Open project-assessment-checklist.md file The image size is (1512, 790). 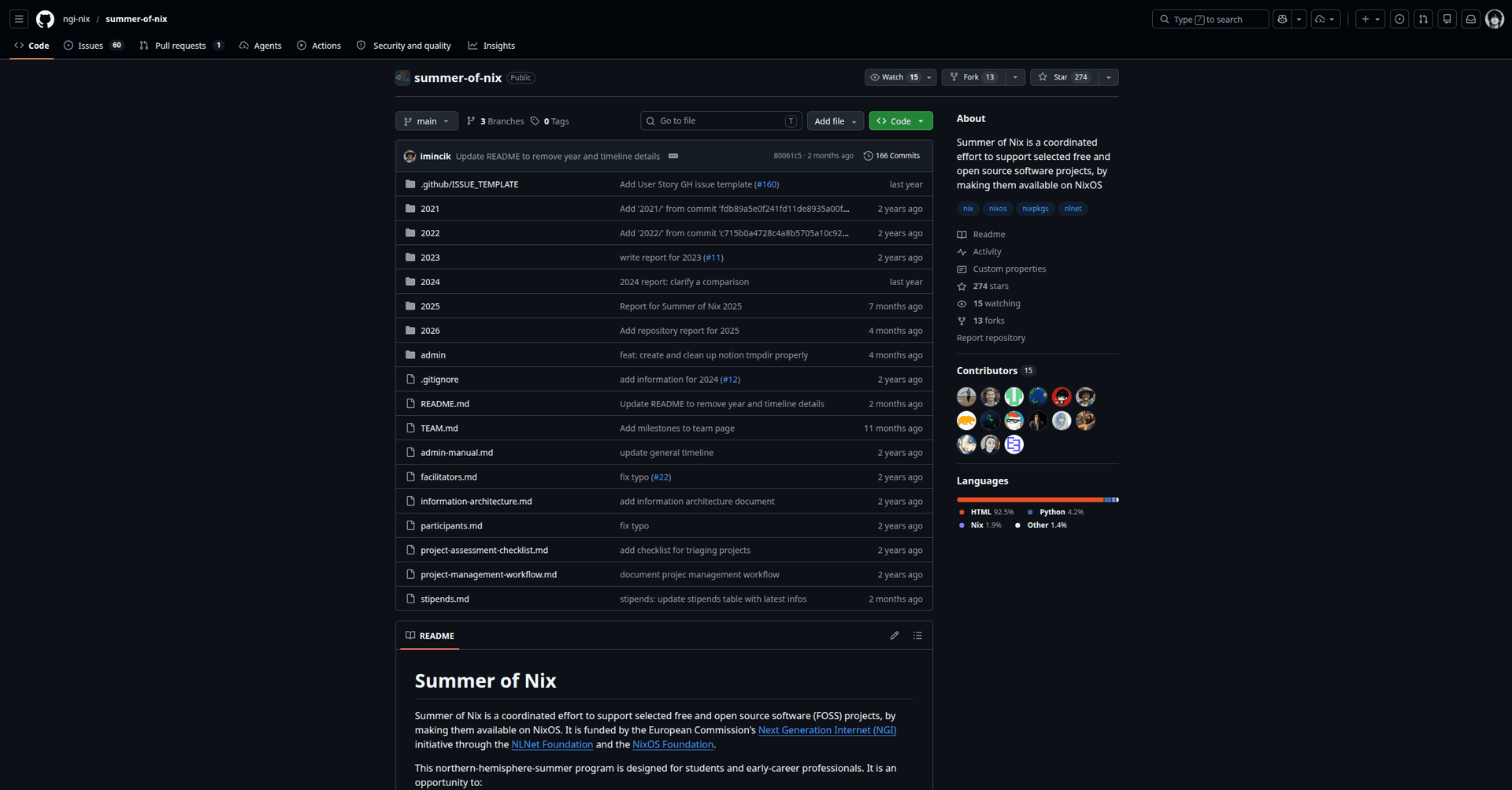(484, 551)
